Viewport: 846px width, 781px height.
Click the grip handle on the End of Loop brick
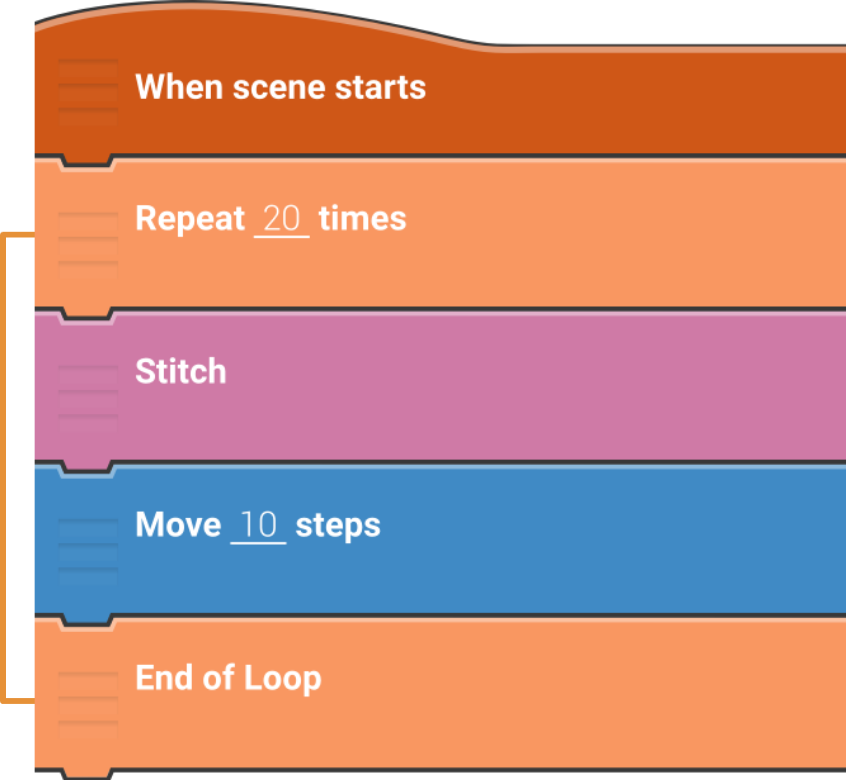pos(87,700)
